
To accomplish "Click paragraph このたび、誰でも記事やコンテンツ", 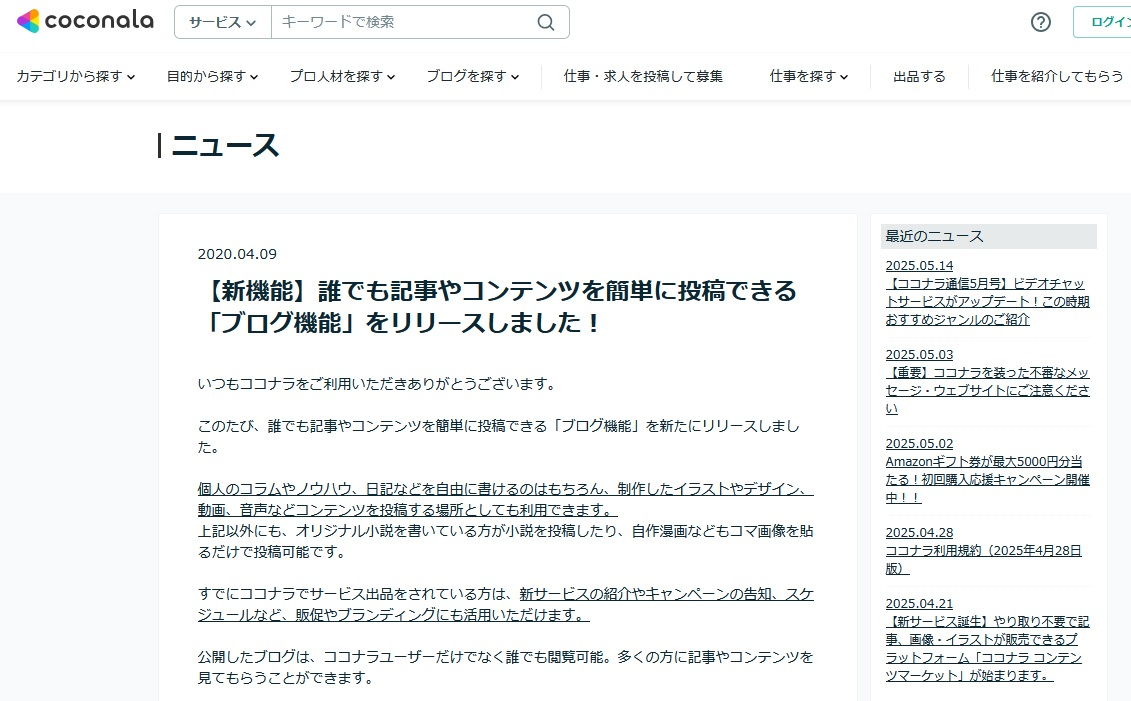I will tap(498, 436).
